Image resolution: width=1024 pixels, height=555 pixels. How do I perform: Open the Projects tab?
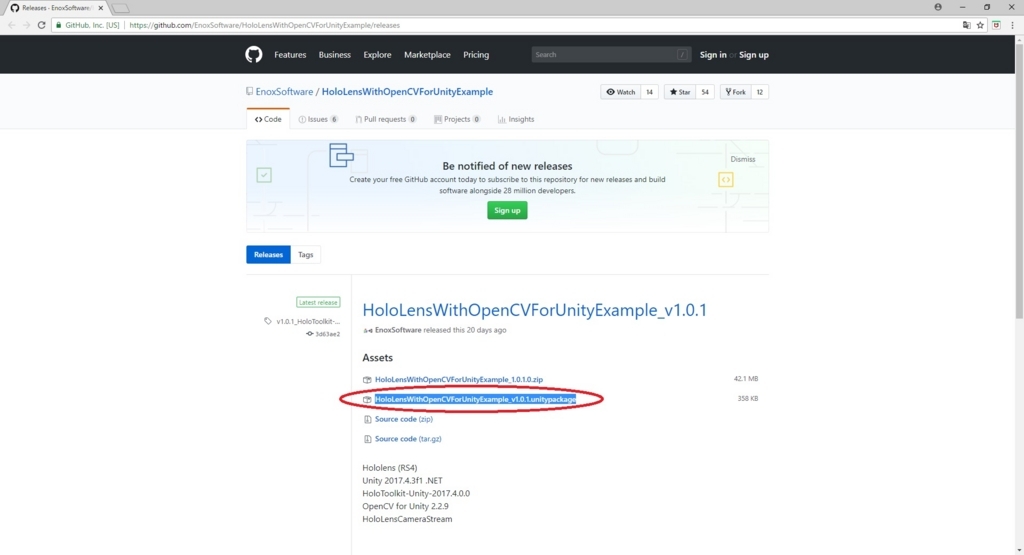[457, 119]
